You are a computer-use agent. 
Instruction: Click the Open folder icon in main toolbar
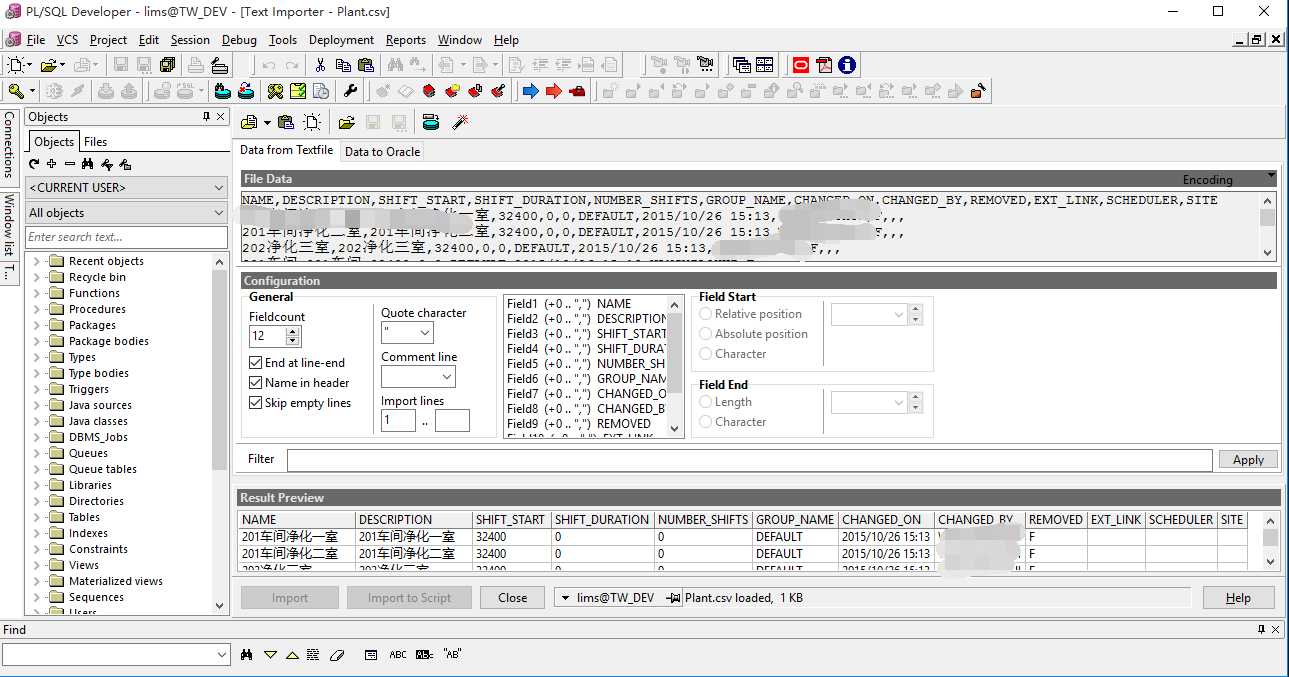click(48, 65)
